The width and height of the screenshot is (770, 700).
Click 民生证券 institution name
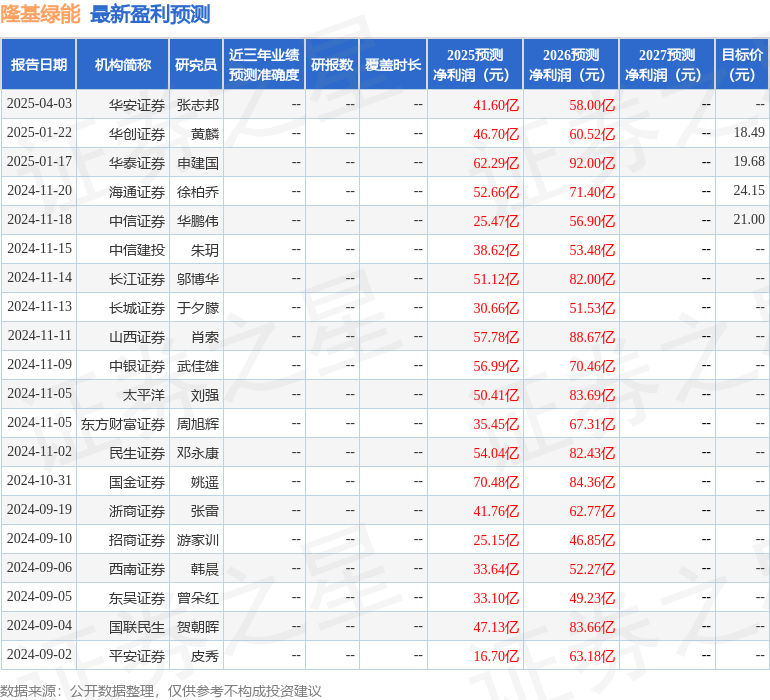pyautogui.click(x=137, y=453)
